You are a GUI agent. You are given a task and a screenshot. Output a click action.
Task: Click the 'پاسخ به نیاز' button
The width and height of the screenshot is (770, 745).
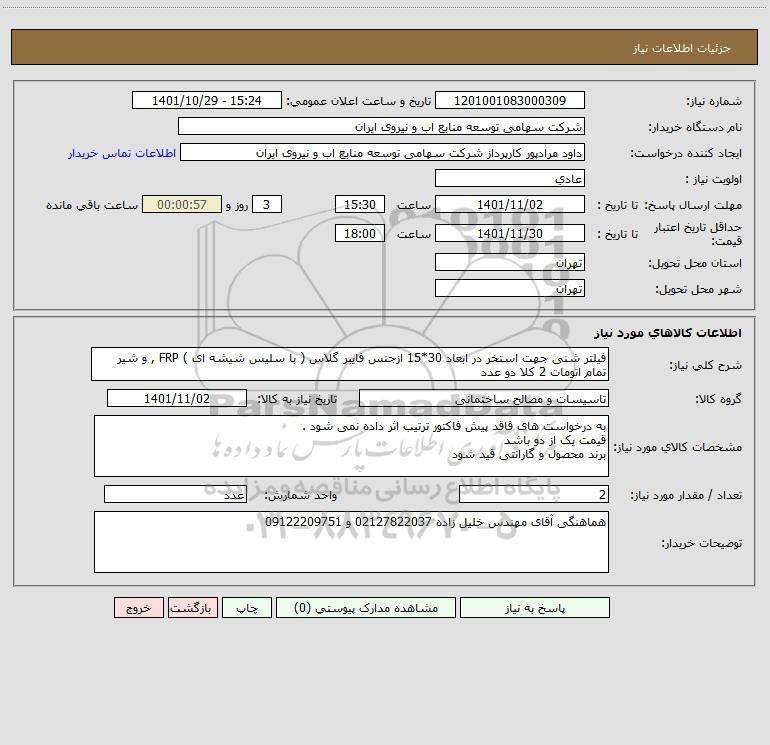[535, 607]
